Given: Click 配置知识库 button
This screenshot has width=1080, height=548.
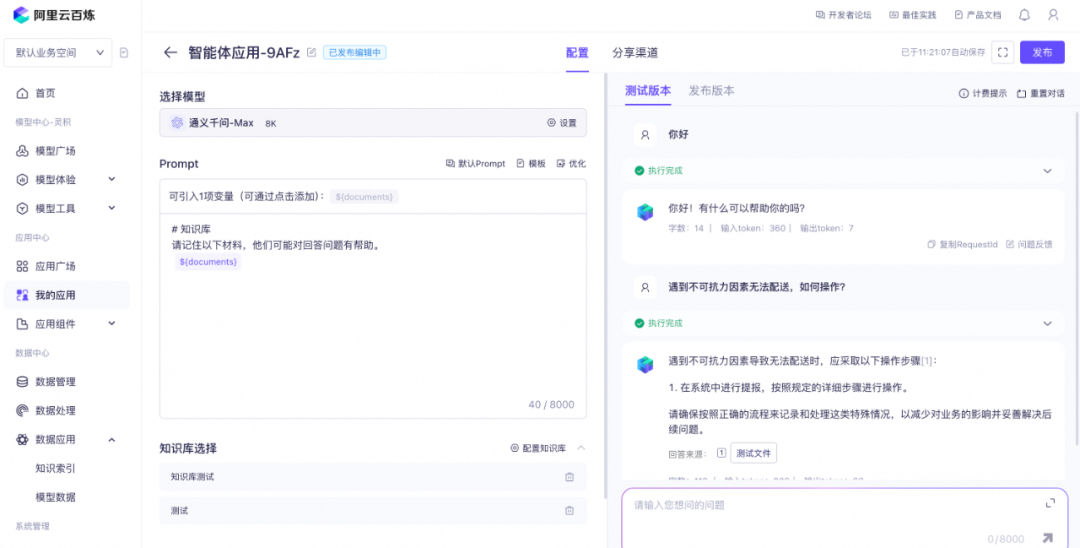Looking at the screenshot, I should pos(538,448).
